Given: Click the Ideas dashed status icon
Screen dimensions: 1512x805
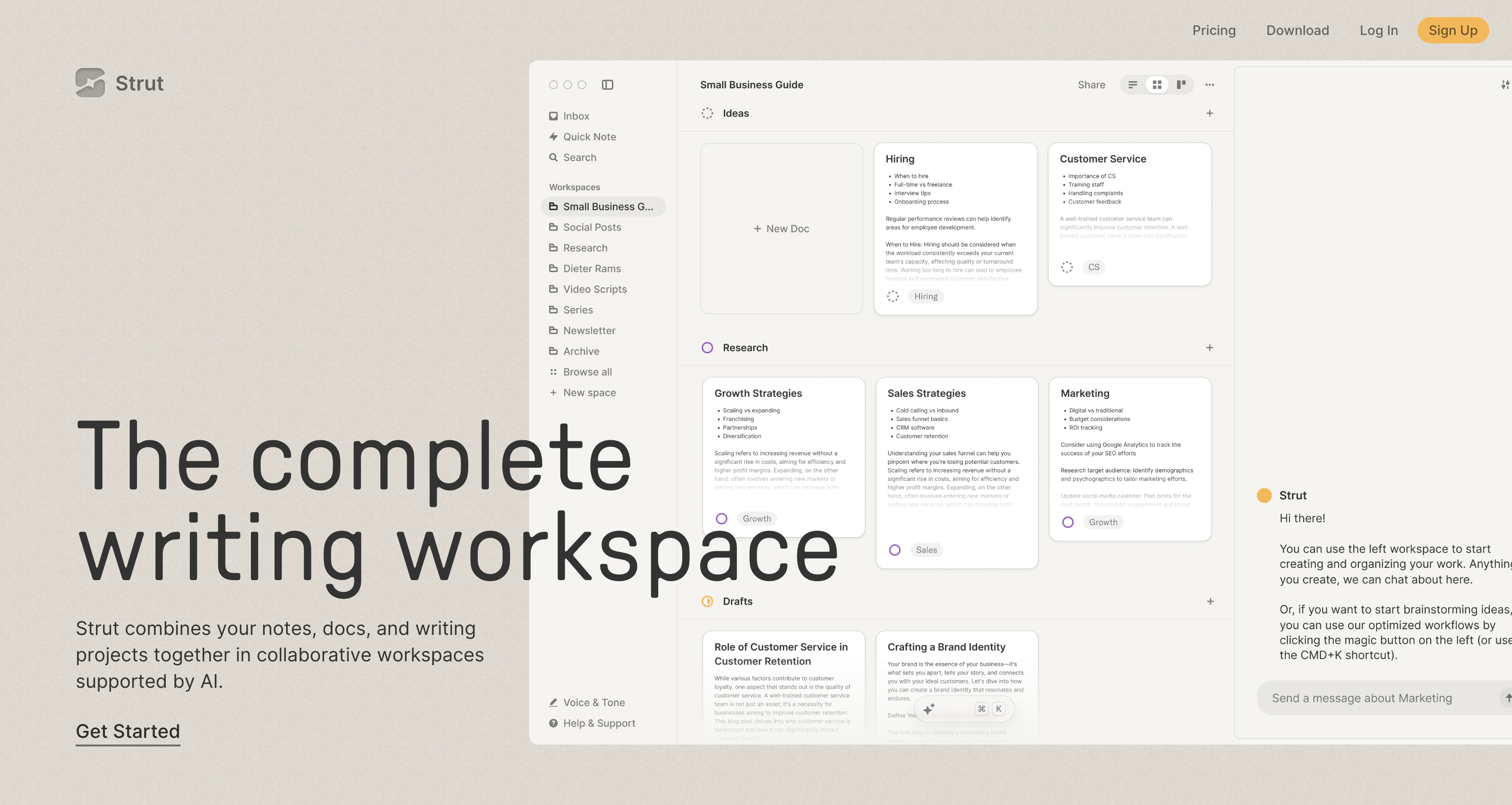Looking at the screenshot, I should [707, 113].
